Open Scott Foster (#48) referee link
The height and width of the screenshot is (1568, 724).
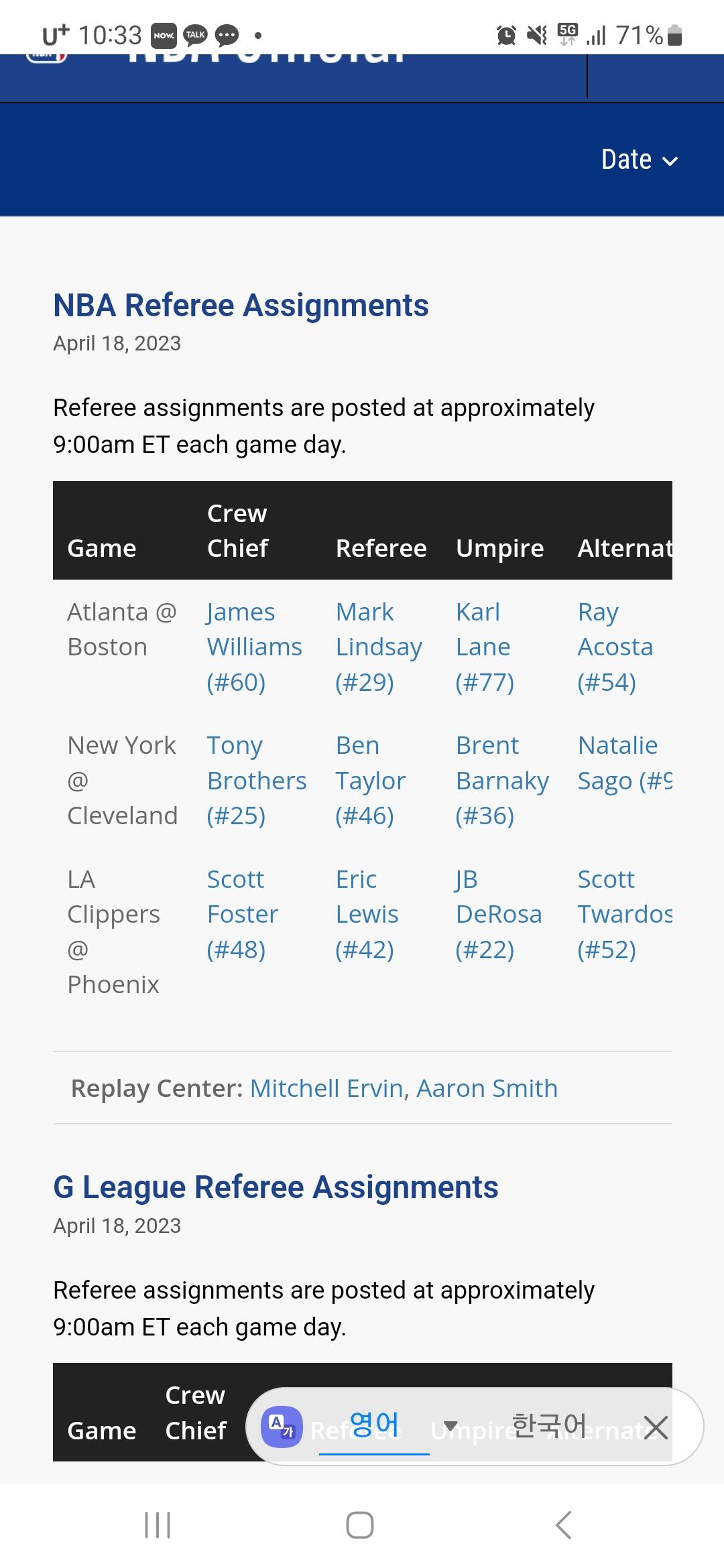242,914
